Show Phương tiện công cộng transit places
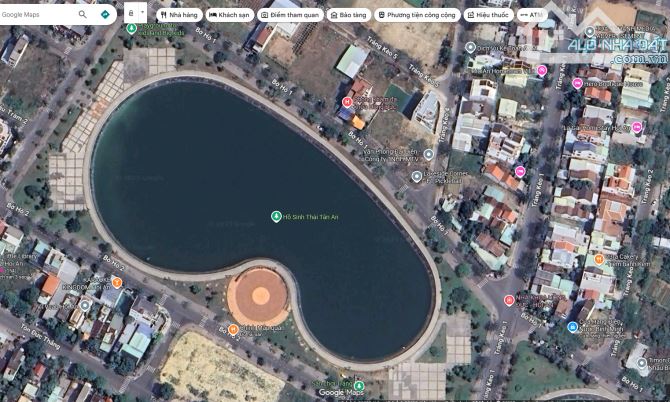670x402 pixels. tap(418, 16)
